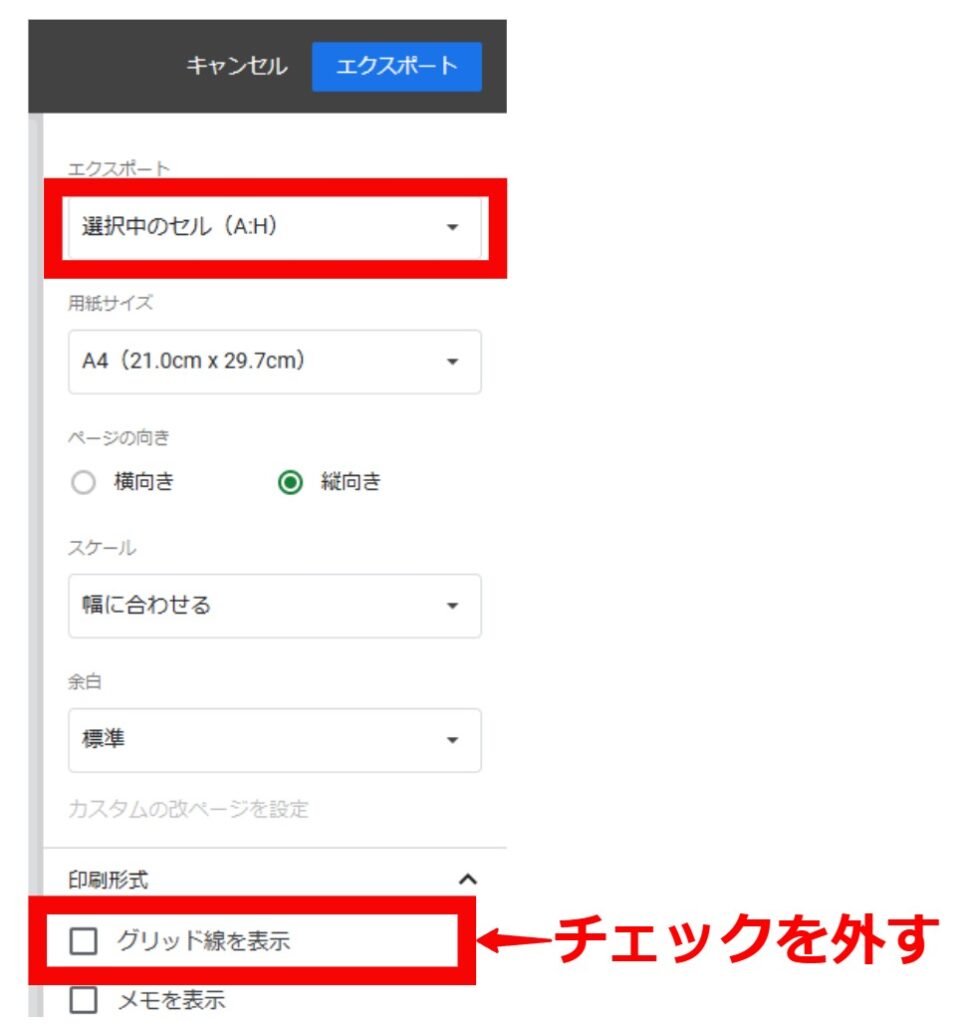Click the グリッド線を表示 label text
968x1024 pixels.
pos(203,941)
